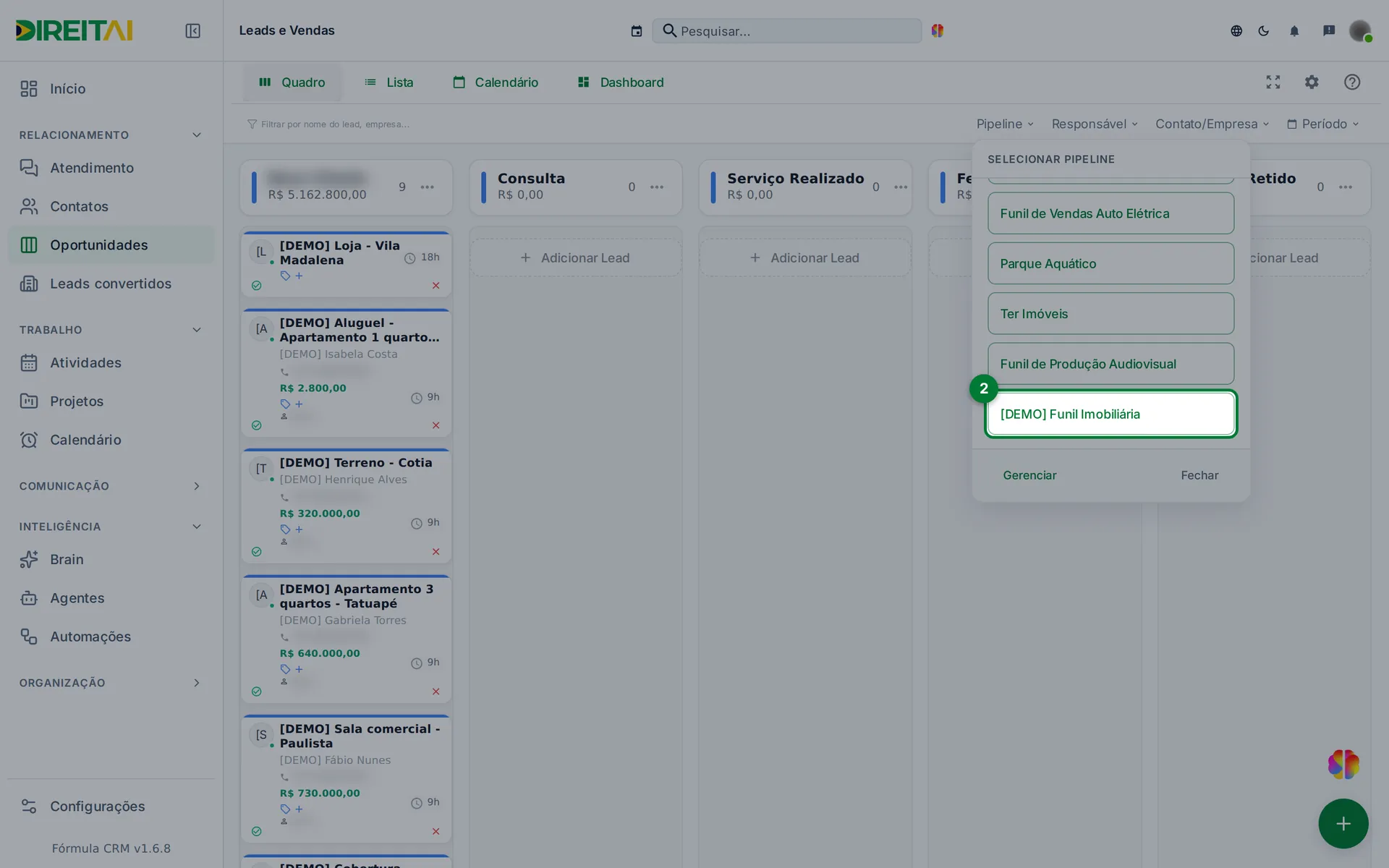Screen dimensions: 1389x868
Task: Switch to the Quadro view tab
Action: coord(292,82)
